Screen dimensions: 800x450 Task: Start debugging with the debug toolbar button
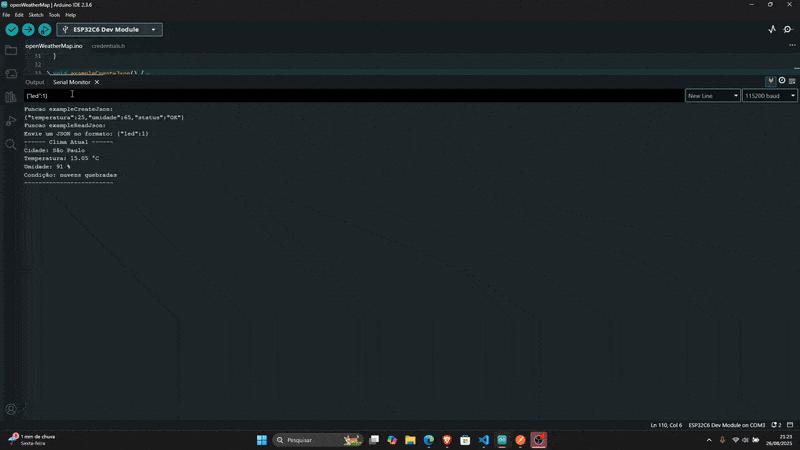point(45,30)
